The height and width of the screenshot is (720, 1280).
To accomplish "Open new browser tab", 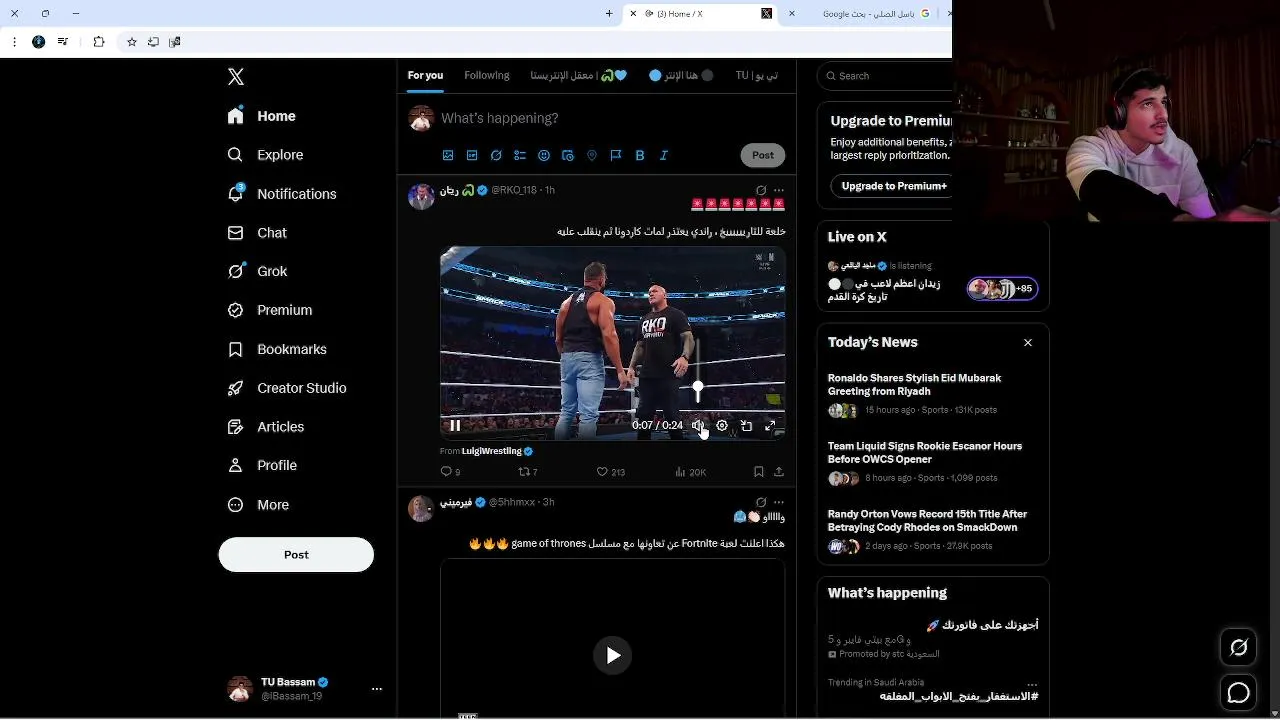I will click(x=609, y=13).
